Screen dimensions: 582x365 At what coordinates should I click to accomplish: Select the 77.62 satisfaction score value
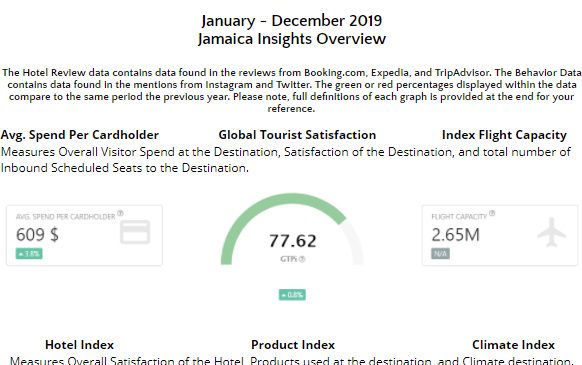pyautogui.click(x=292, y=241)
